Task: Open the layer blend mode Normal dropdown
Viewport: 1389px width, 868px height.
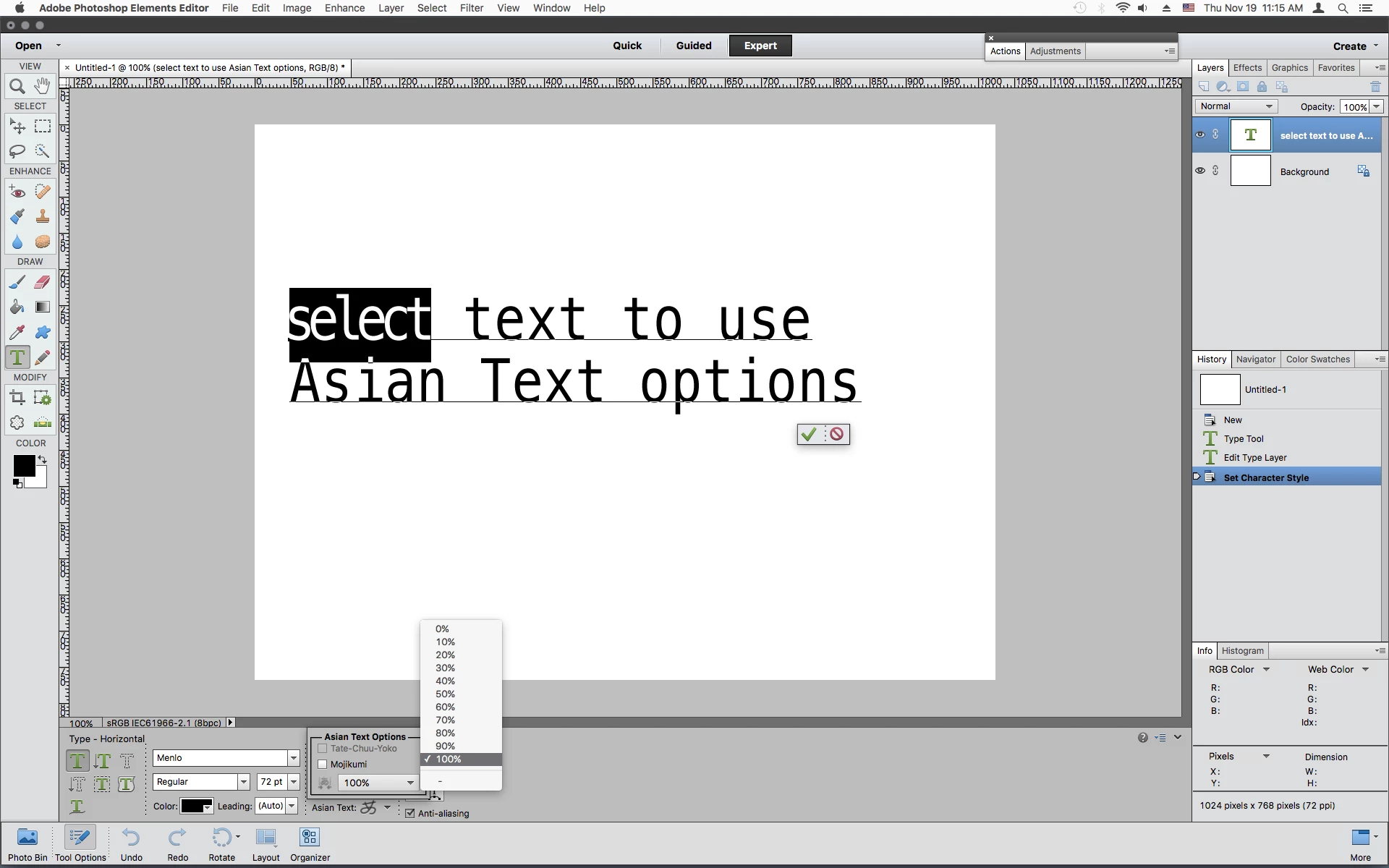Action: (x=1236, y=106)
